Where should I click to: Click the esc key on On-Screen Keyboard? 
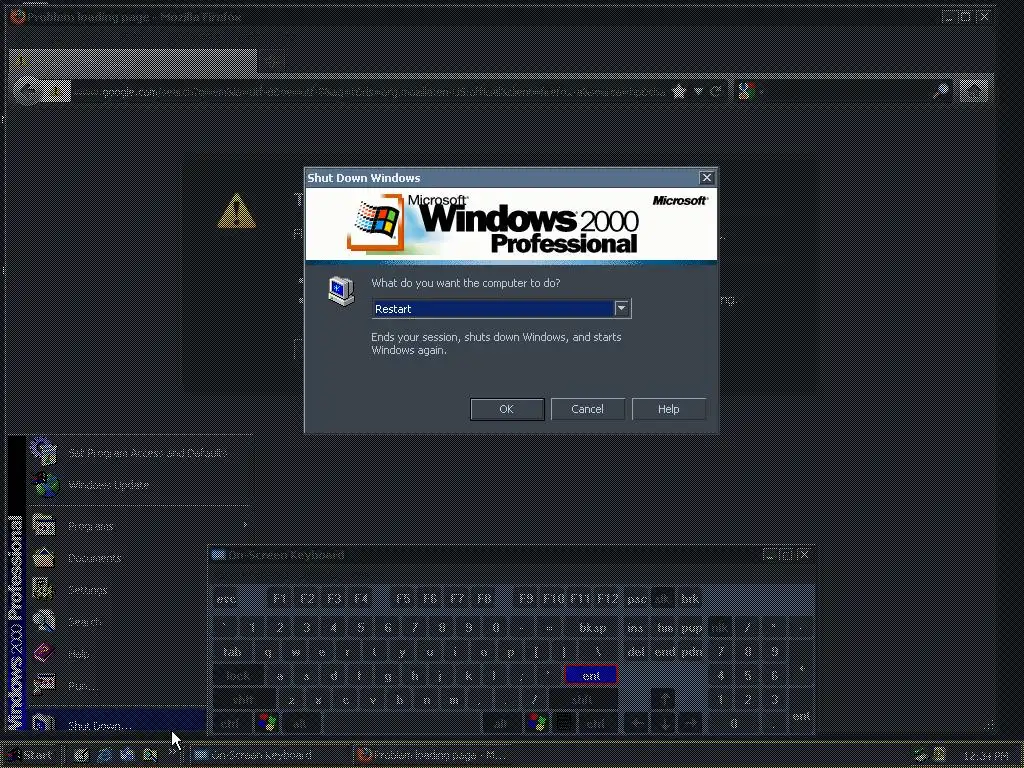[226, 599]
